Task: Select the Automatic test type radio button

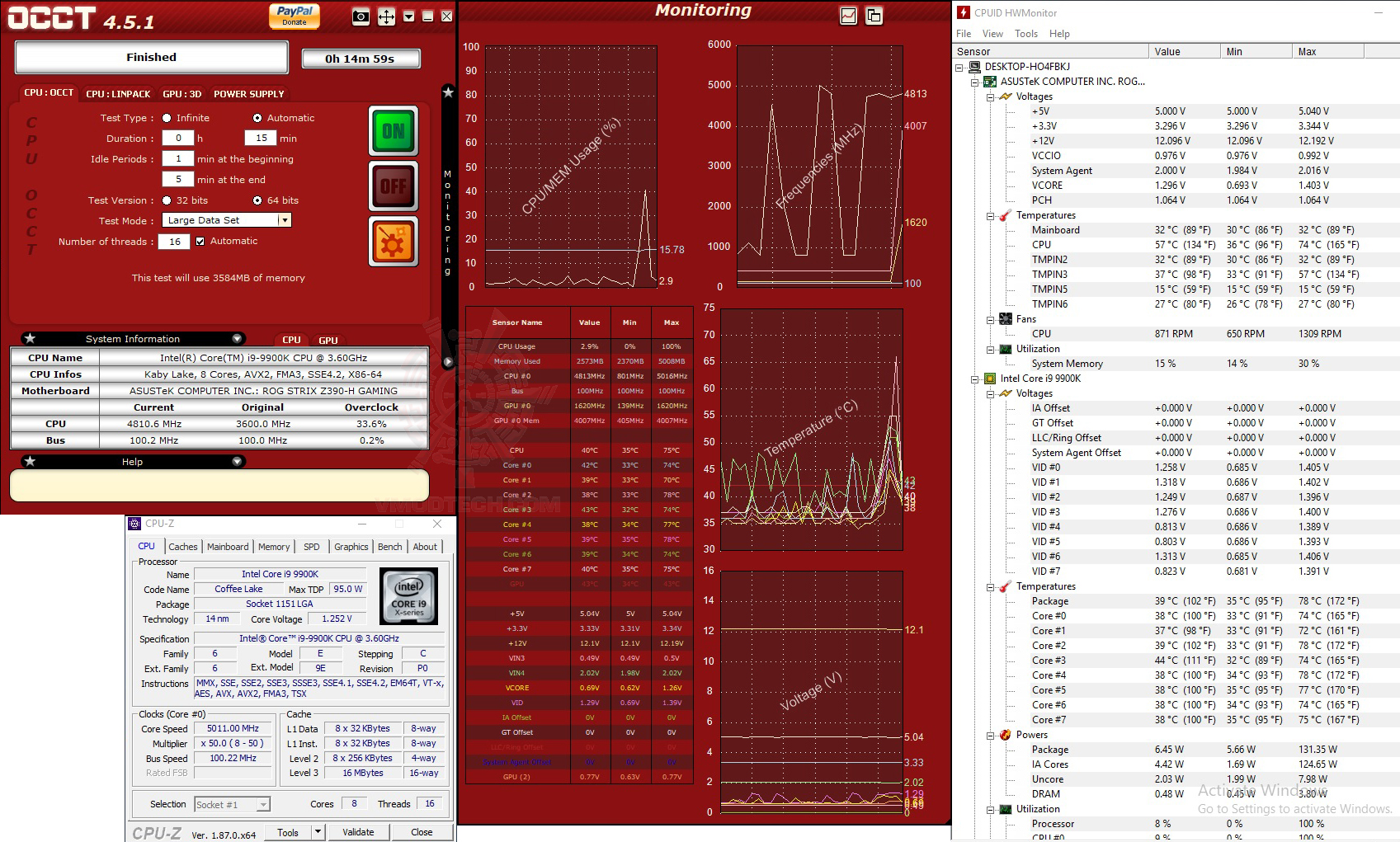Action: pyautogui.click(x=257, y=118)
